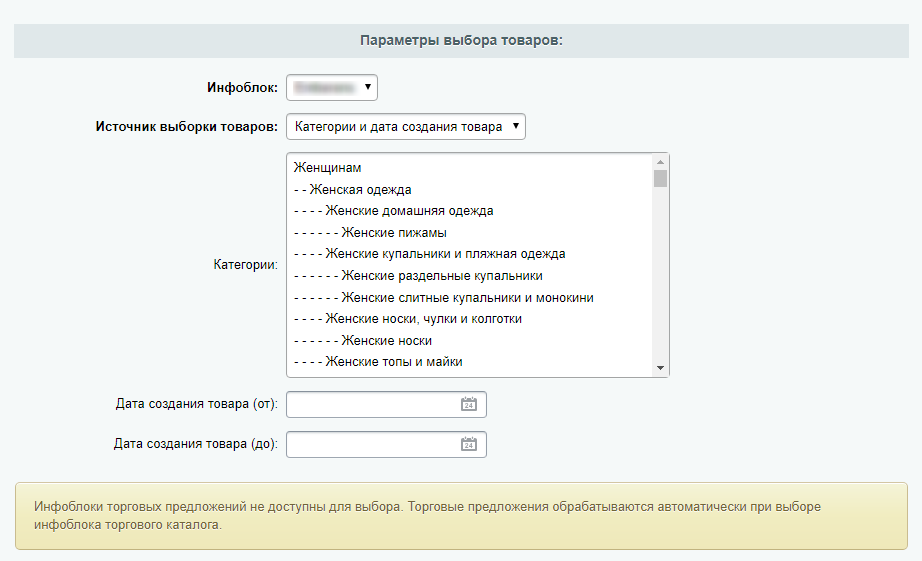The image size is (922, 561).
Task: Open calendar for creation date (до)
Action: point(468,444)
